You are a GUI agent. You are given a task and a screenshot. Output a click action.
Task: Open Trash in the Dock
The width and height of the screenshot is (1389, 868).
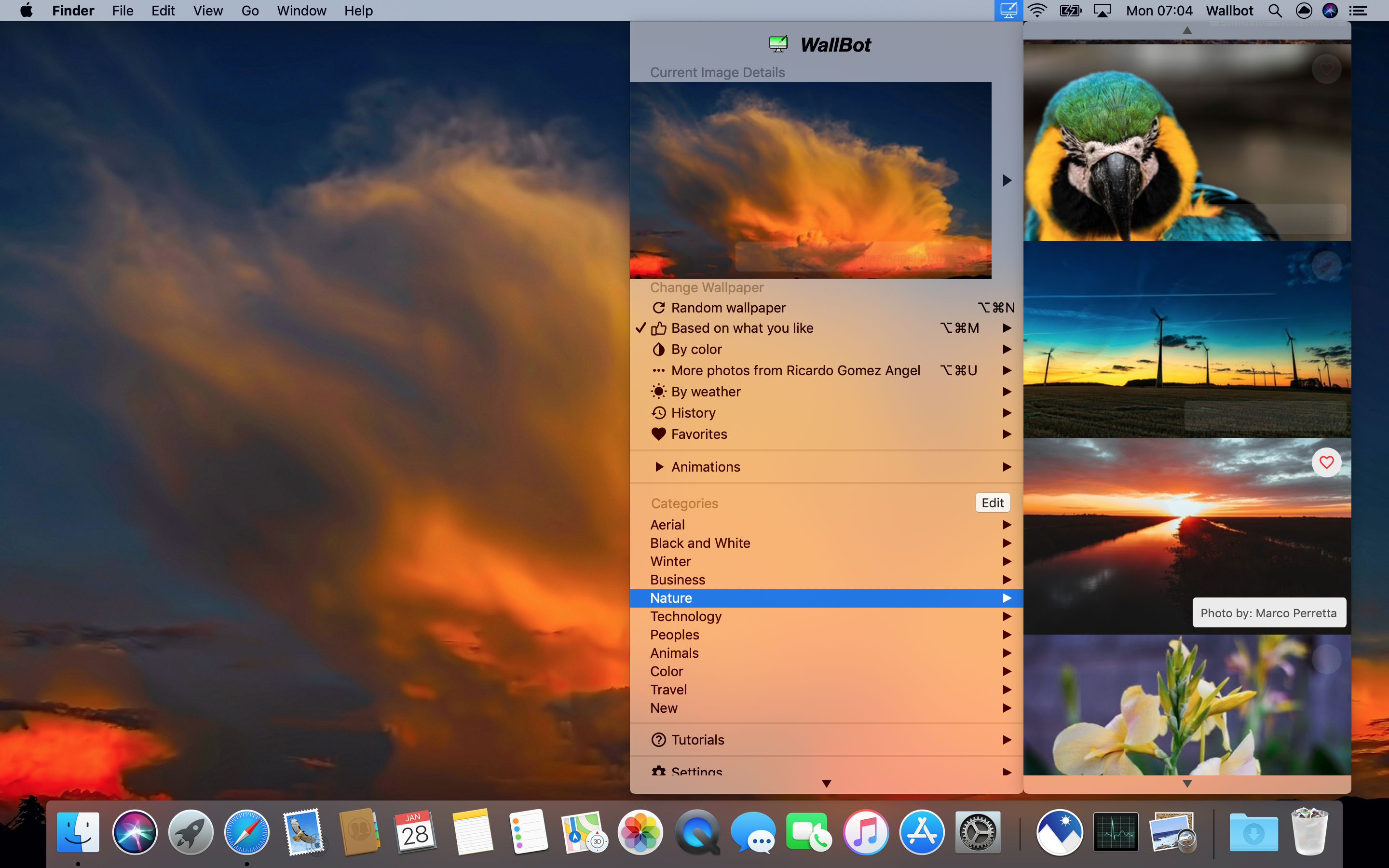click(1310, 832)
